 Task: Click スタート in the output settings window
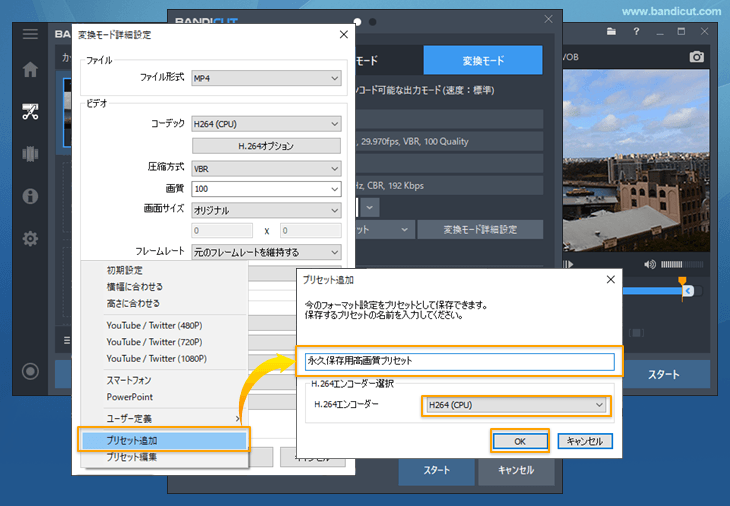tap(436, 470)
